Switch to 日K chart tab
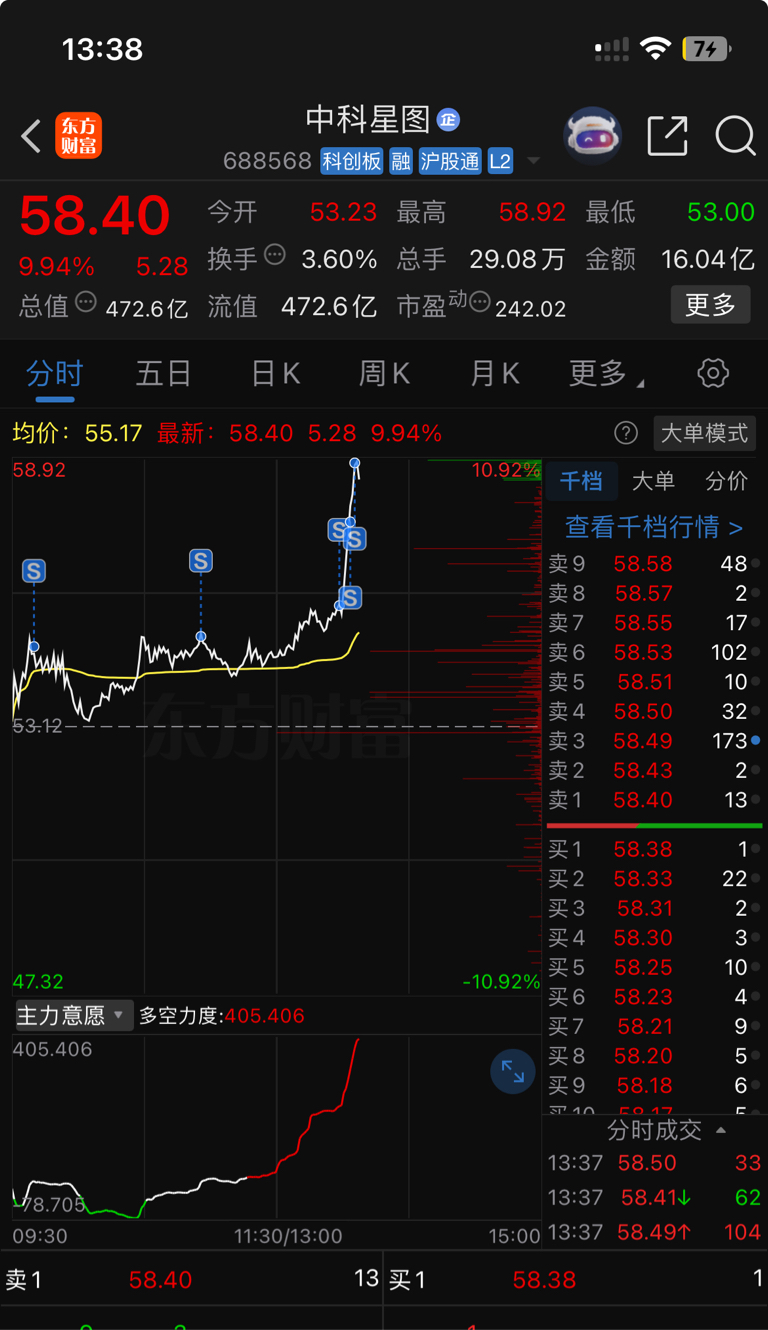Viewport: 768px width, 1330px height. [x=275, y=374]
